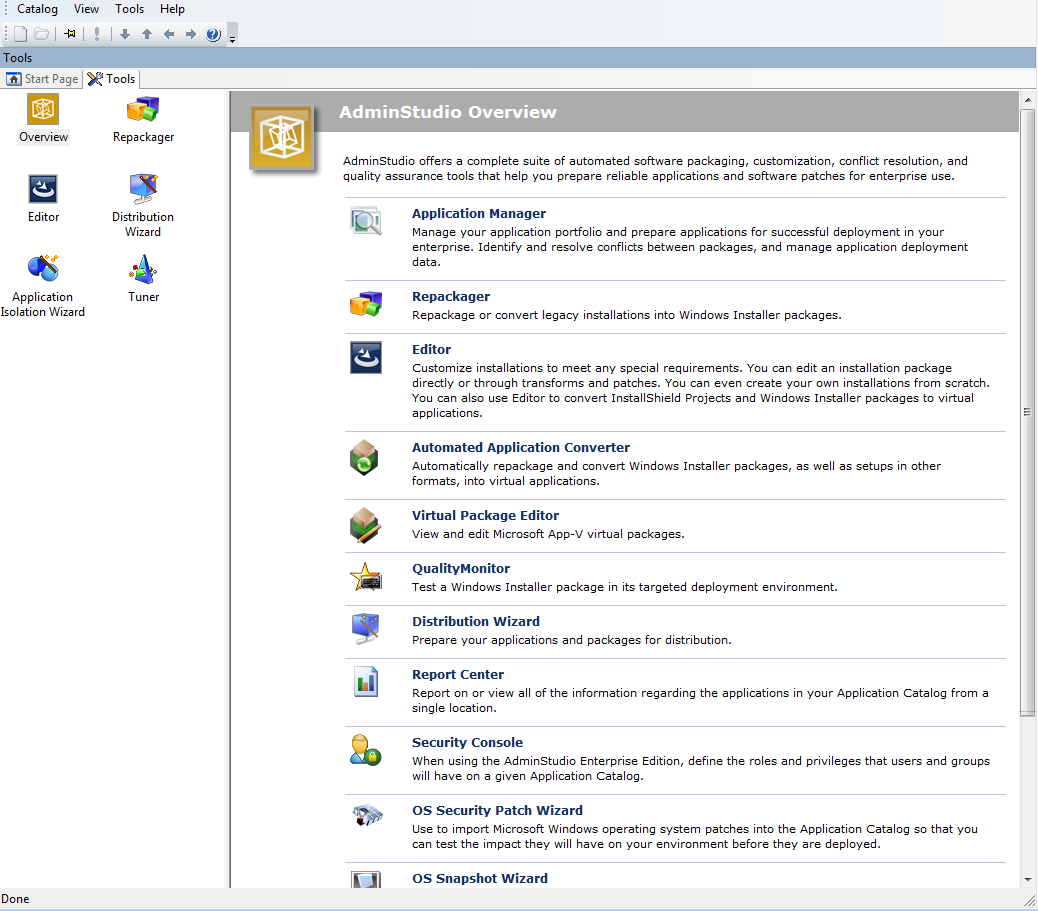Viewport: 1038px width, 911px height.
Task: Click the OS Security Patch Wizard icon
Action: [x=367, y=815]
